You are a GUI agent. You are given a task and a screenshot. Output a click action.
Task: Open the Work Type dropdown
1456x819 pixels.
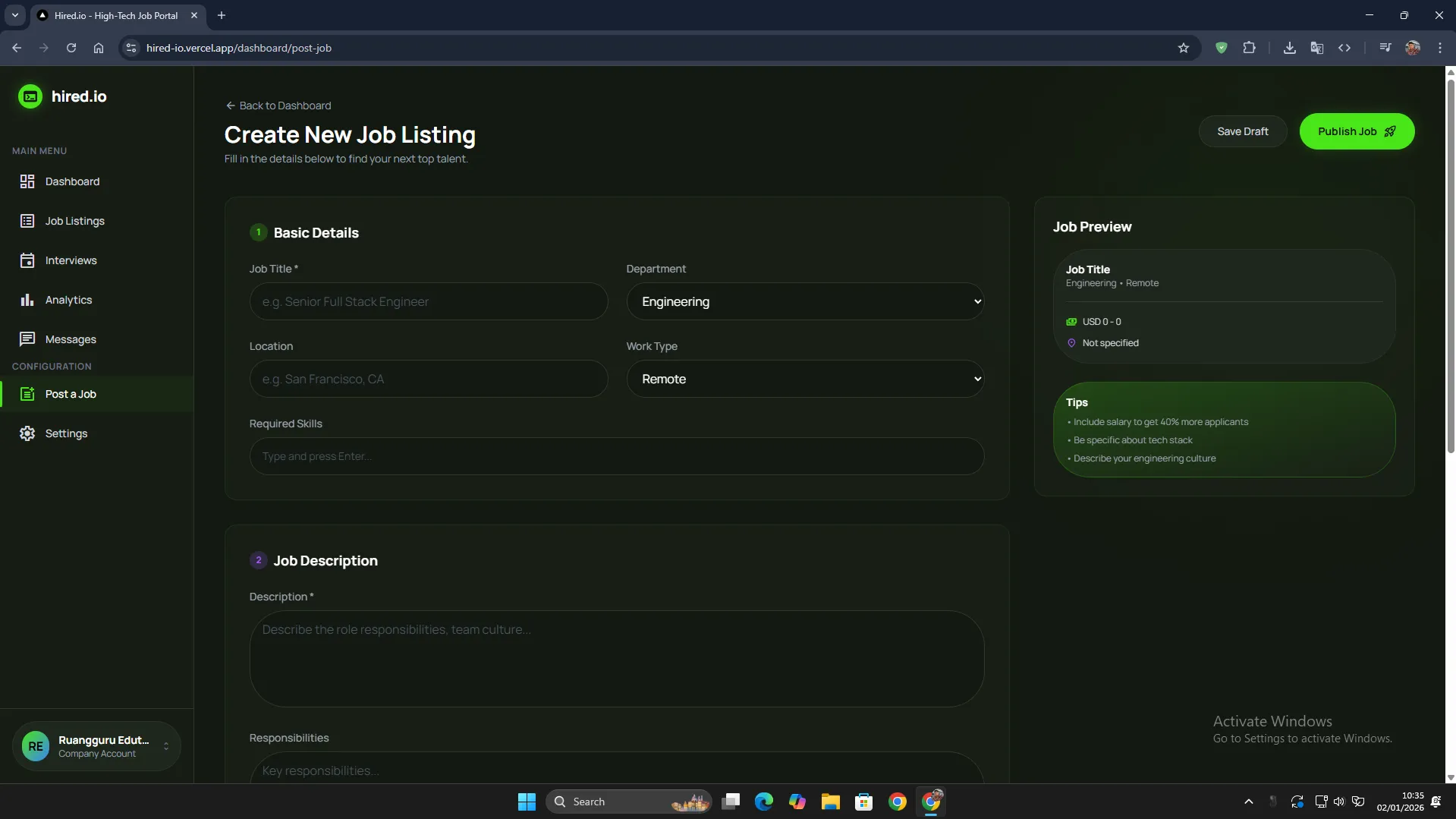(804, 379)
